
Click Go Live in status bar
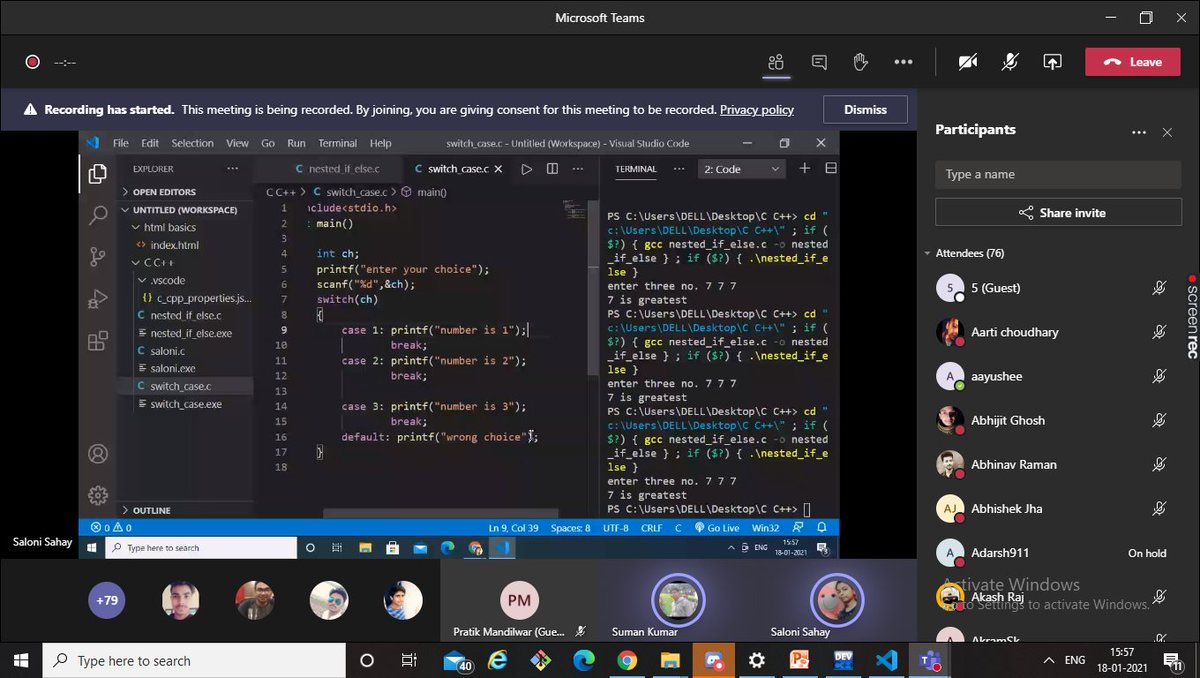pyautogui.click(x=717, y=528)
